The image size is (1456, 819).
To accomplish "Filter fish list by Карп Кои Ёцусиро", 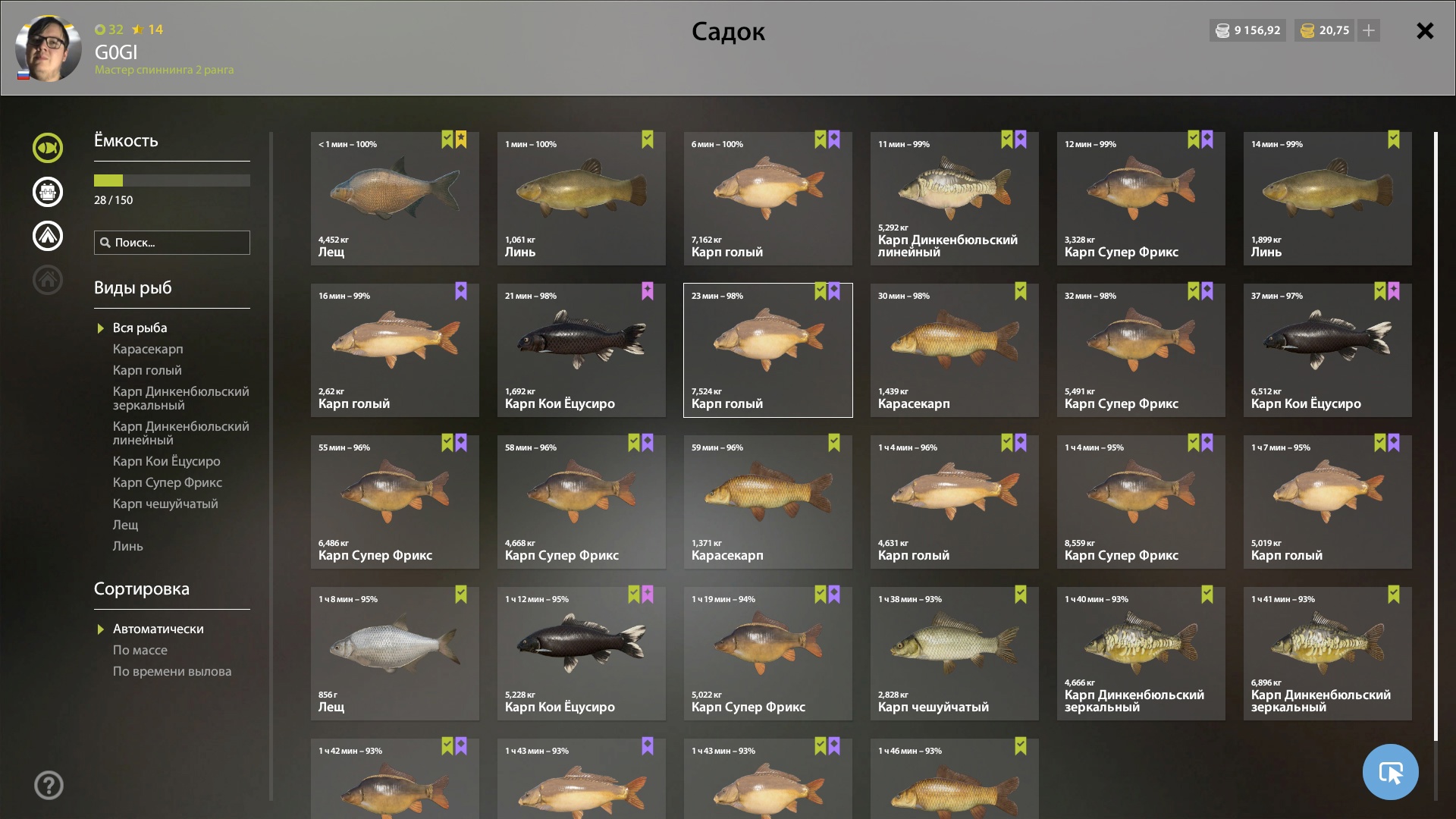I will [x=167, y=461].
